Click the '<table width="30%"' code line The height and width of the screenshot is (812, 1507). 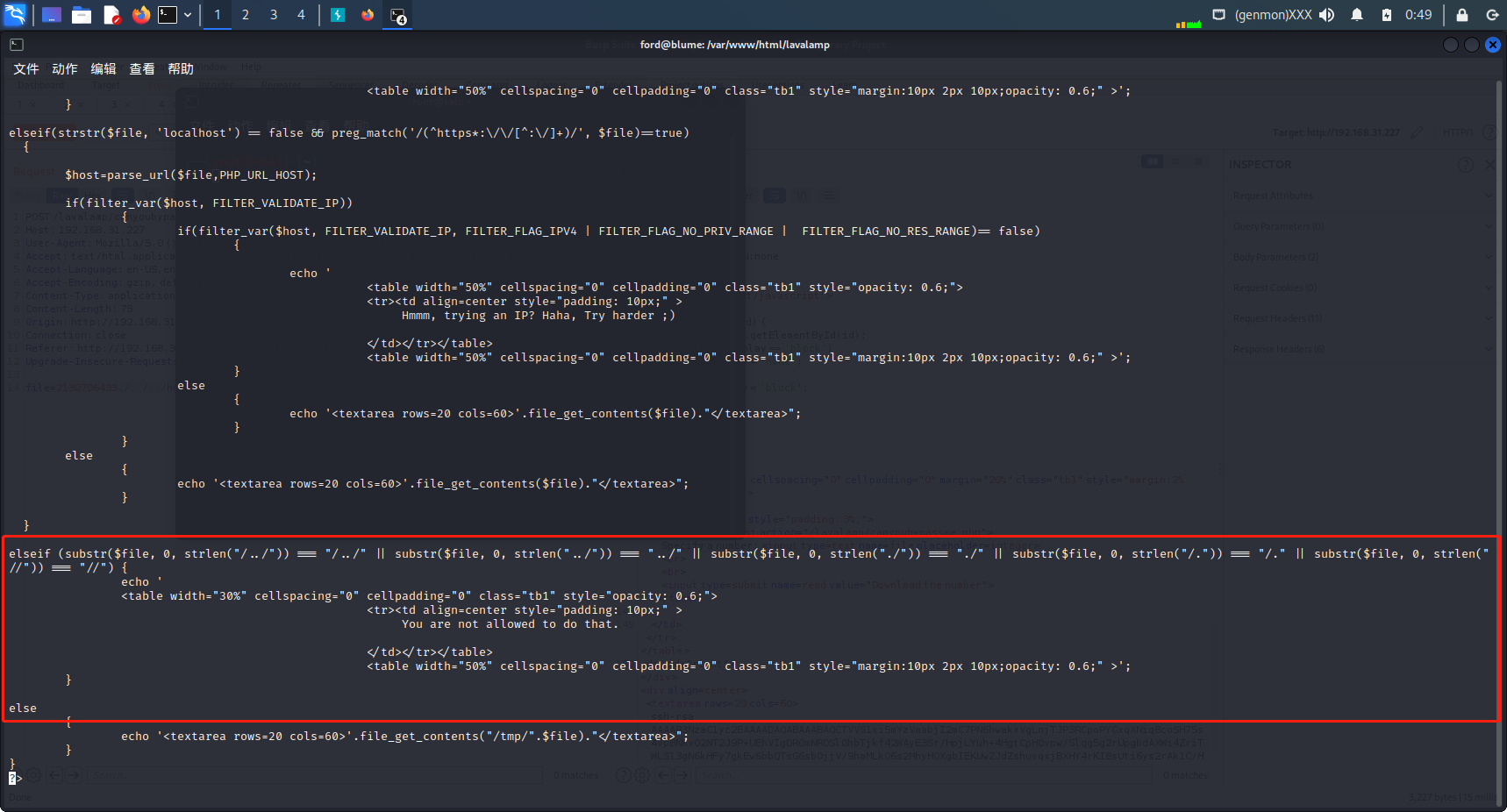[419, 596]
